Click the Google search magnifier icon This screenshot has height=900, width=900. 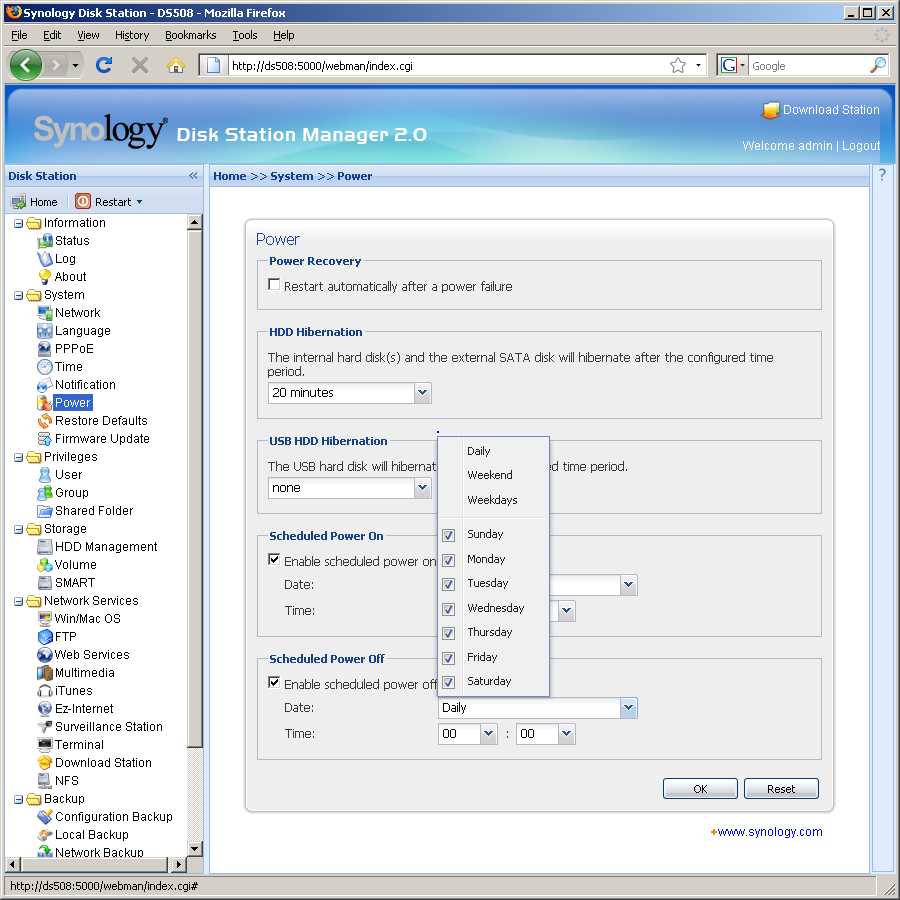pyautogui.click(x=878, y=65)
